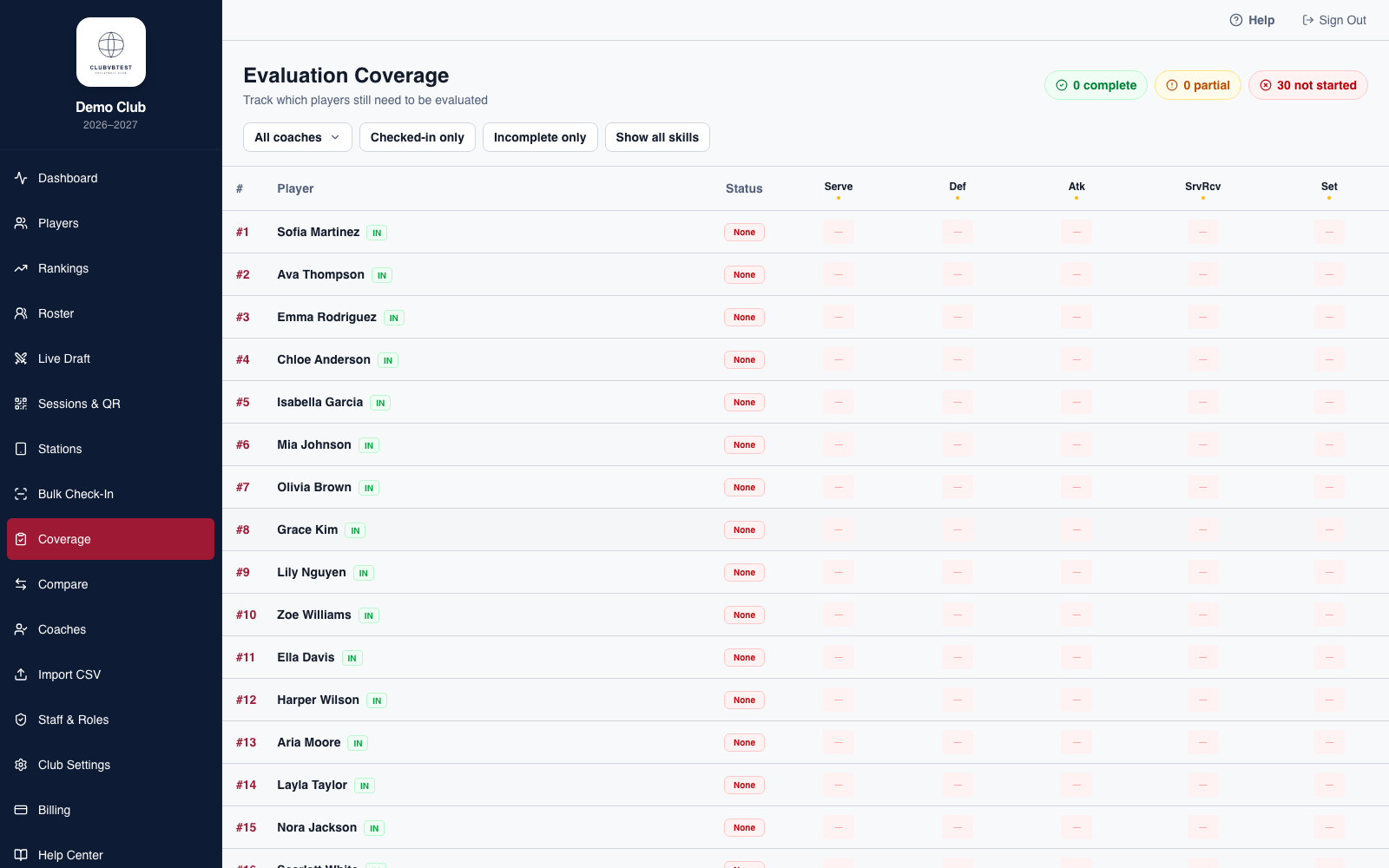
Task: Open Rankings in the sidebar
Action: pyautogui.click(x=110, y=268)
